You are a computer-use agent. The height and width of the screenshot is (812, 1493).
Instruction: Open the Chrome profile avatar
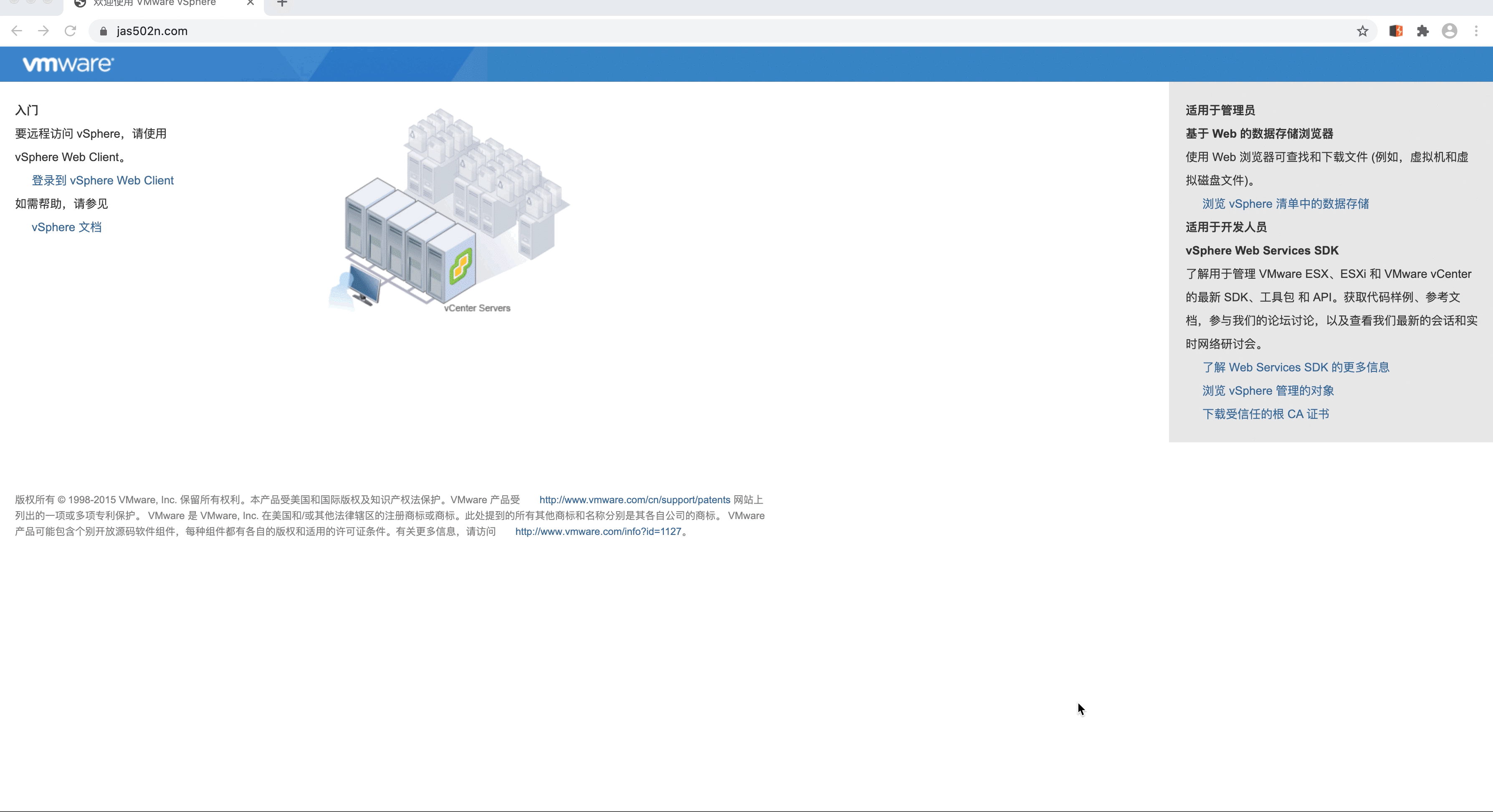(1450, 31)
